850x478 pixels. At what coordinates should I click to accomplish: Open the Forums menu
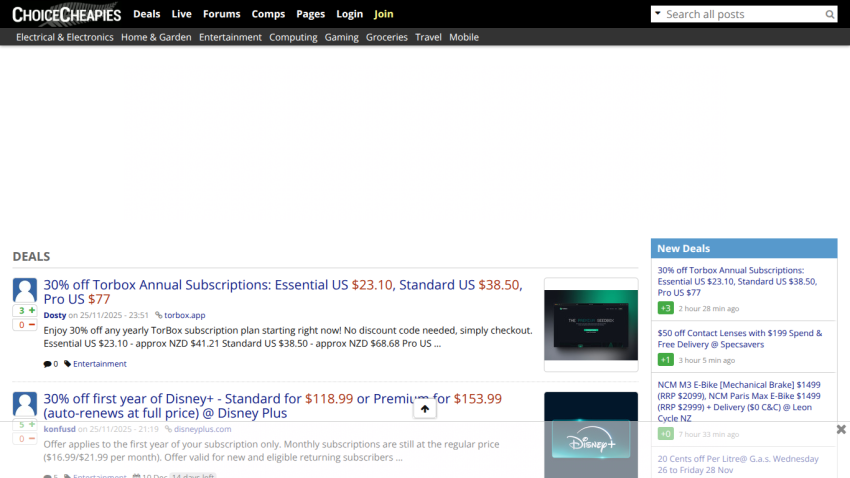pyautogui.click(x=222, y=14)
